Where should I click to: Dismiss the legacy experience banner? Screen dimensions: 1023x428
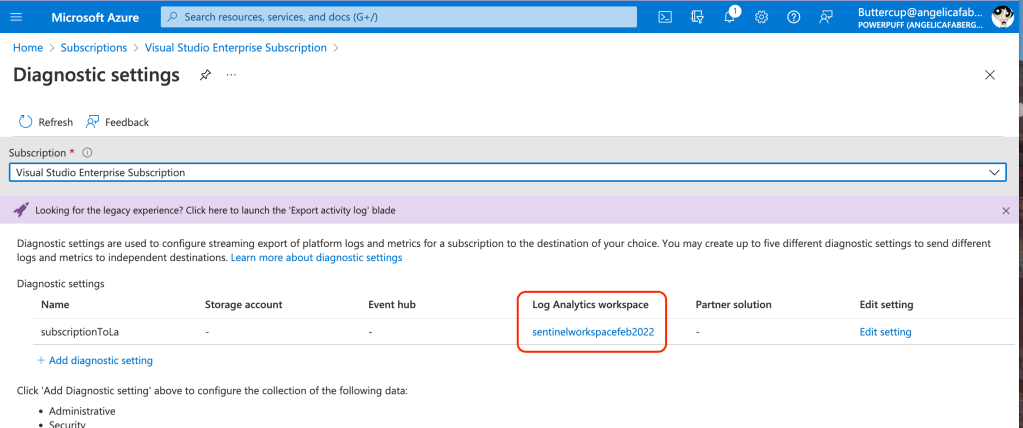(1006, 211)
